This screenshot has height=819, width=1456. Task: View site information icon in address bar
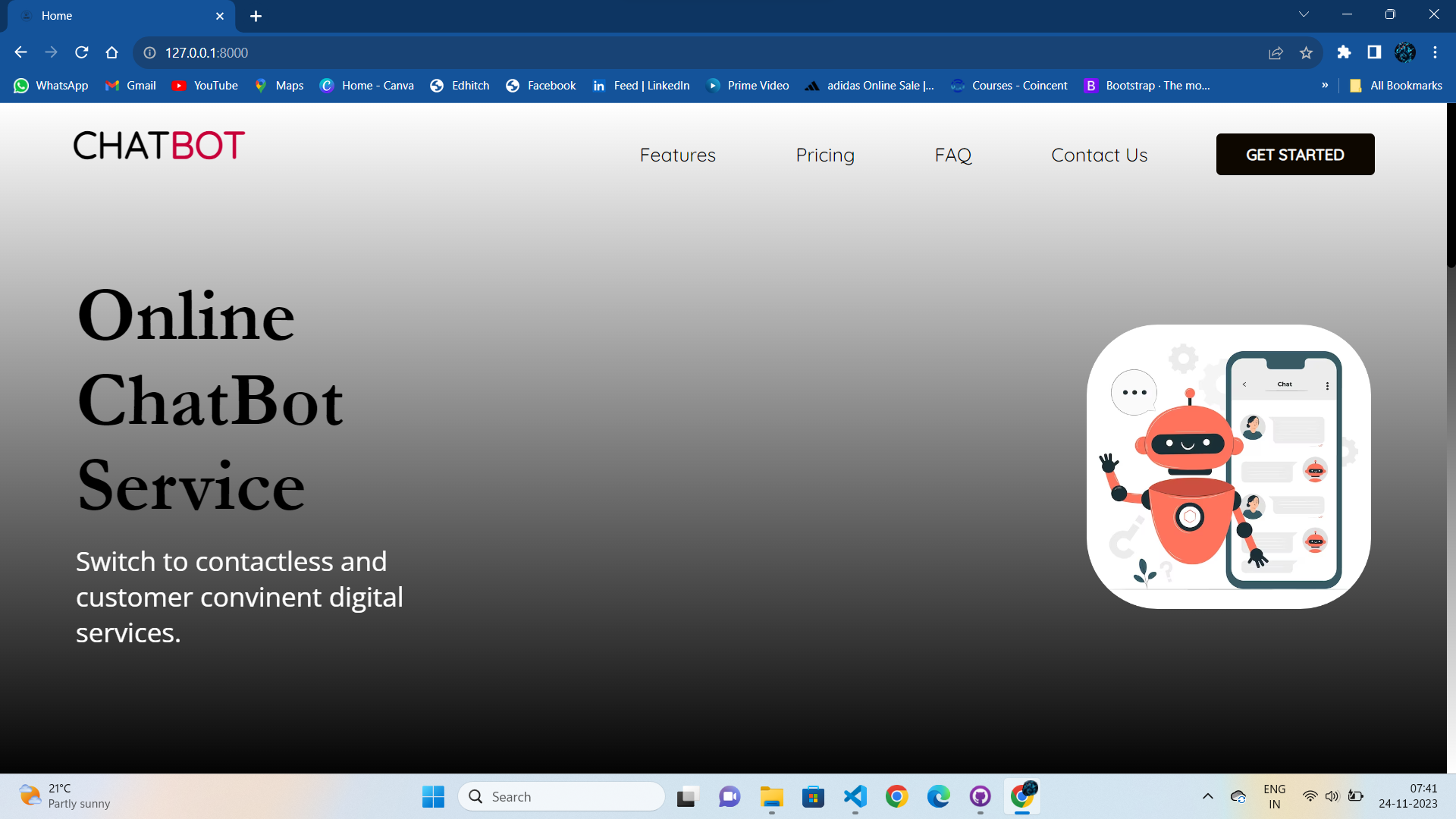point(150,52)
